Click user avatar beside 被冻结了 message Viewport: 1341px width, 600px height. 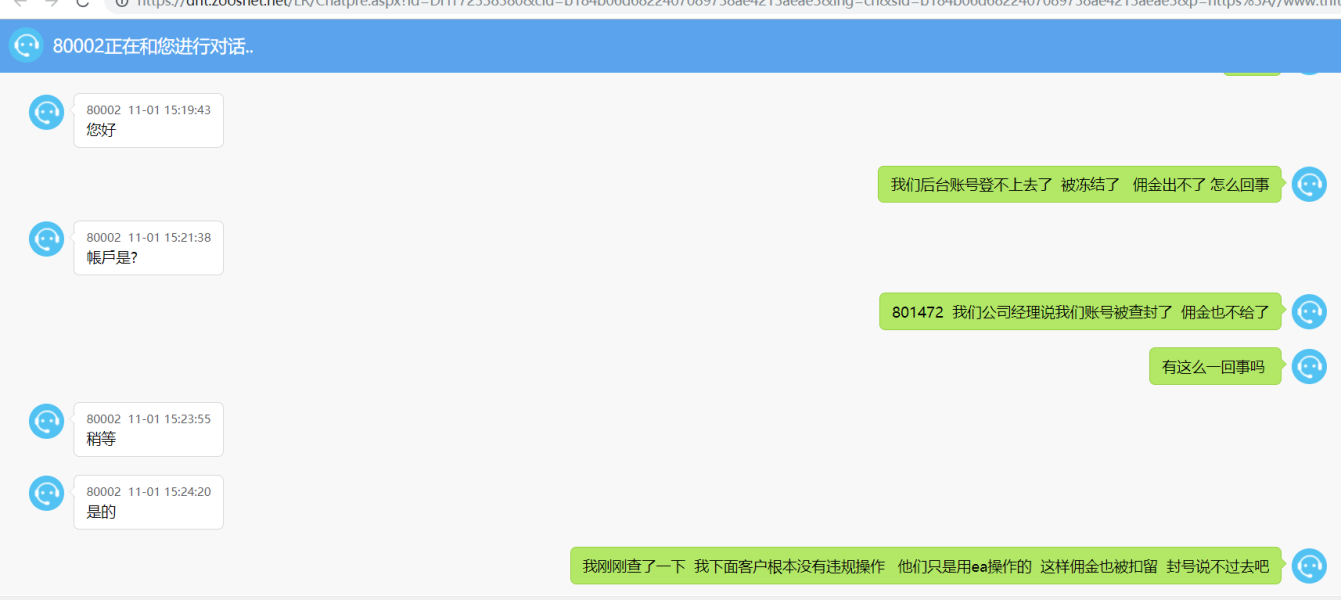click(x=1309, y=184)
